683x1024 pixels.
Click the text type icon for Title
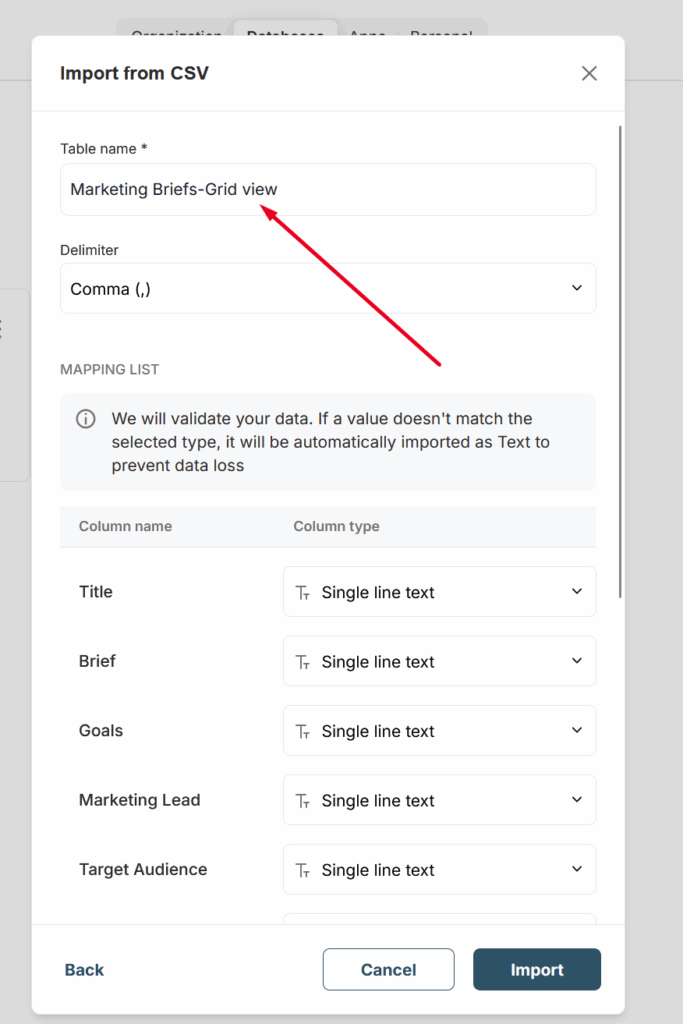pos(303,592)
